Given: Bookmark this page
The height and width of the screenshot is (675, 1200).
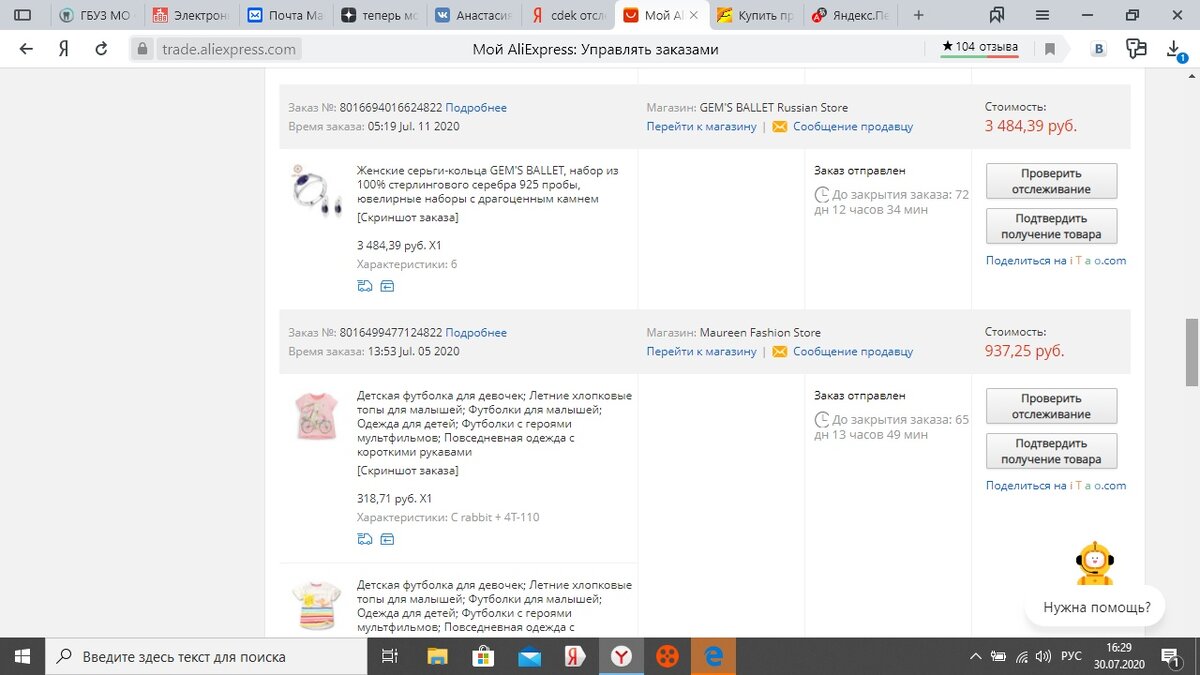Looking at the screenshot, I should coord(1049,49).
